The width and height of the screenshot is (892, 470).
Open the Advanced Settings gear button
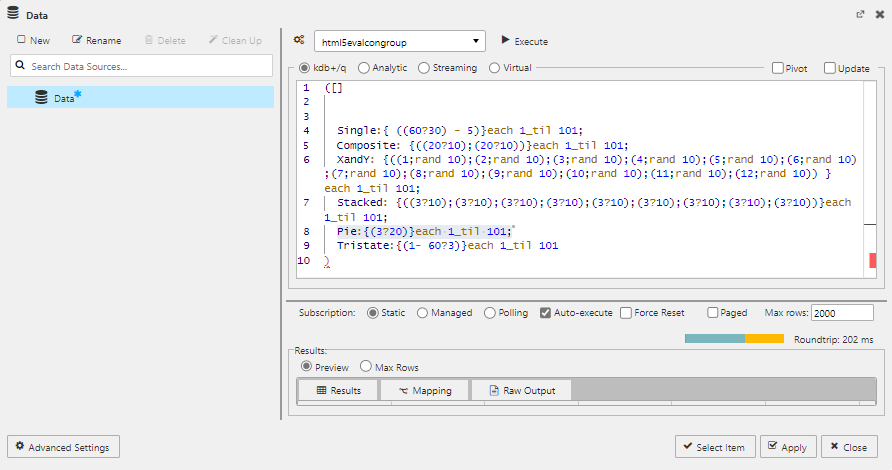pyautogui.click(x=64, y=447)
